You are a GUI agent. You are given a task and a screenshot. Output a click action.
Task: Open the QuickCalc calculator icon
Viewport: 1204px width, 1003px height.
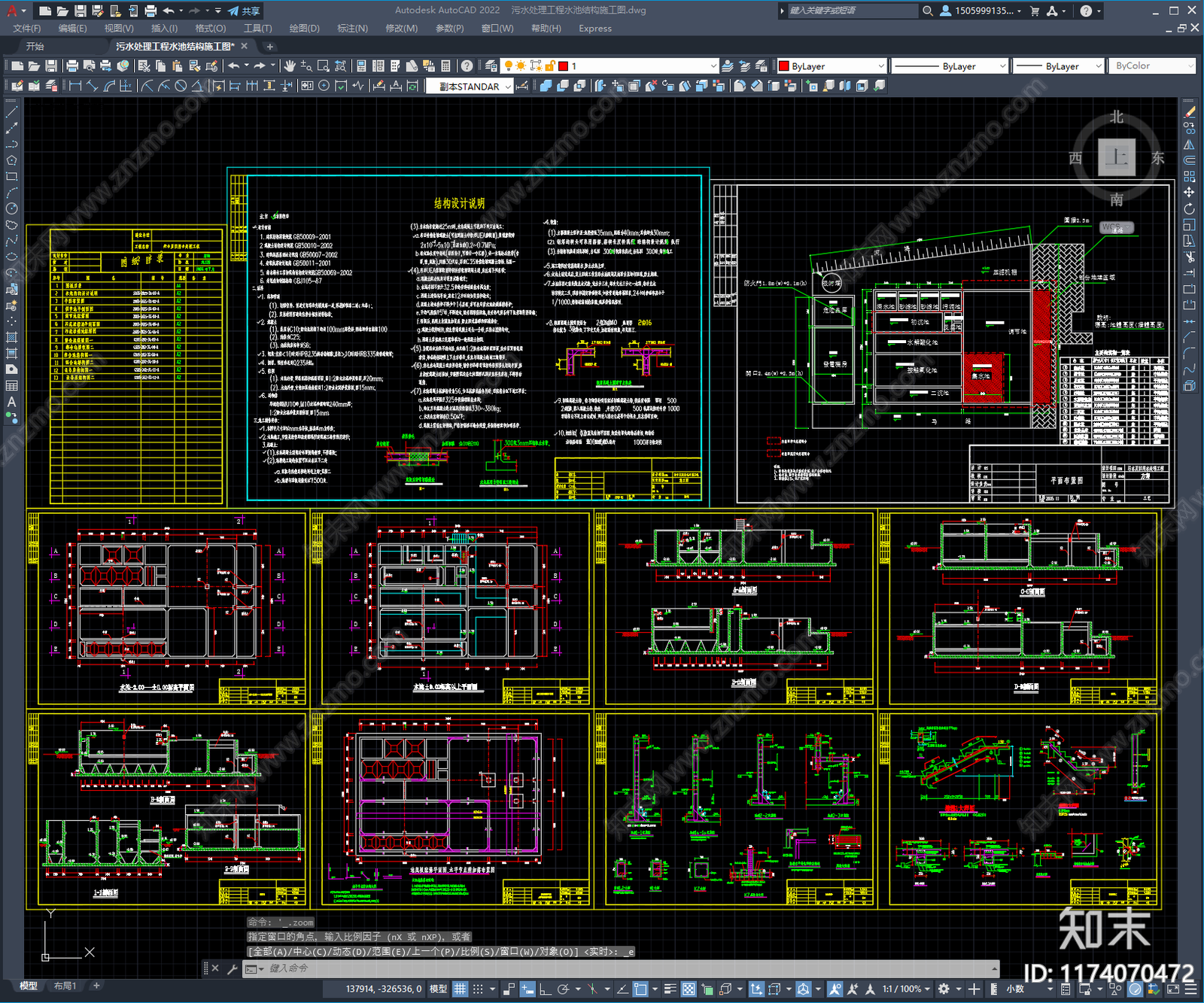pyautogui.click(x=445, y=66)
